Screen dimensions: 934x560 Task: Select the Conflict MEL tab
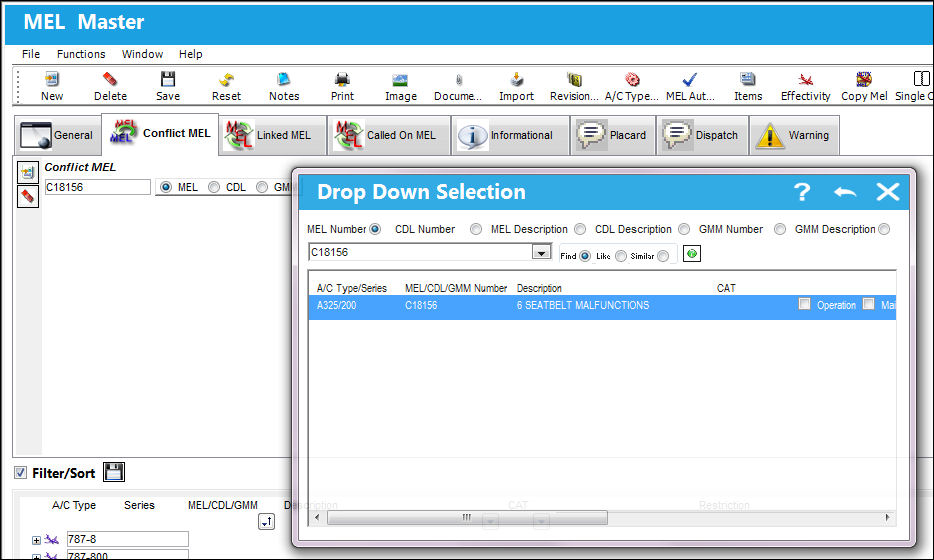click(160, 134)
